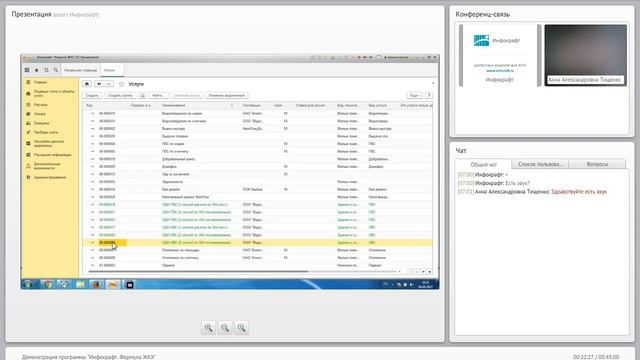The image size is (640, 360).
Task: Click the Отменить поиск button
Action: coord(187,96)
